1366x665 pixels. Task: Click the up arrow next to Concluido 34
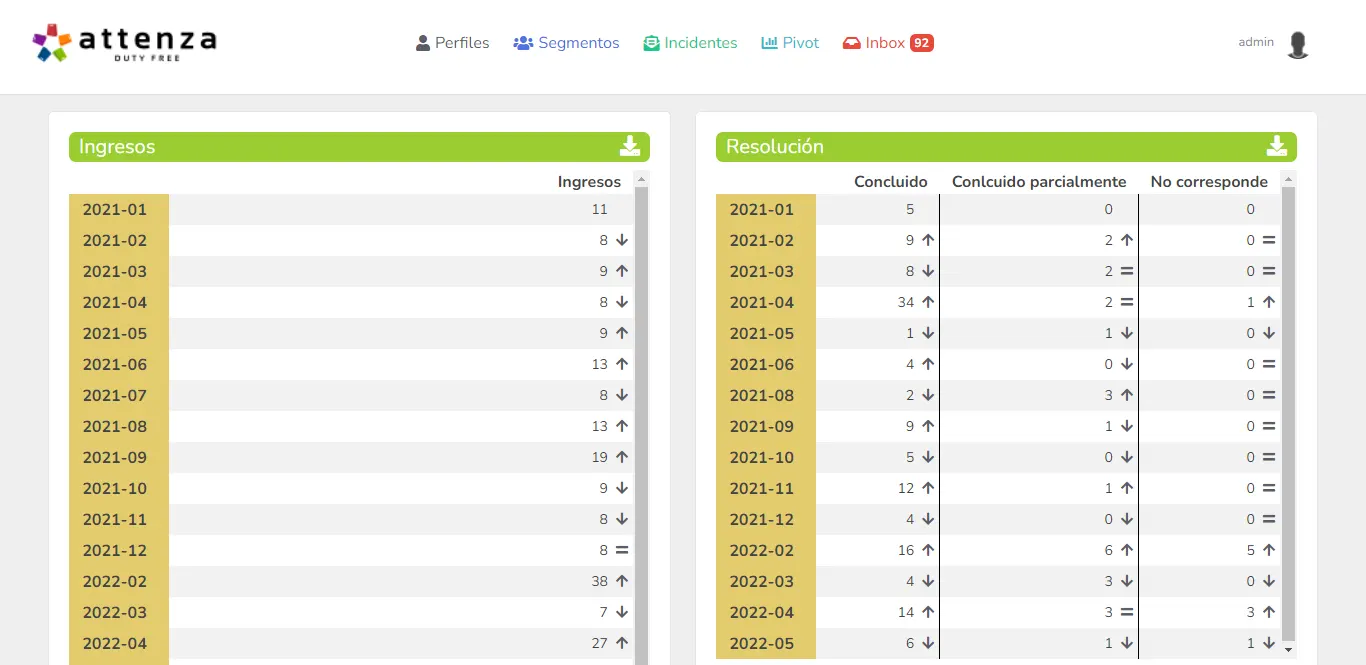coord(928,302)
